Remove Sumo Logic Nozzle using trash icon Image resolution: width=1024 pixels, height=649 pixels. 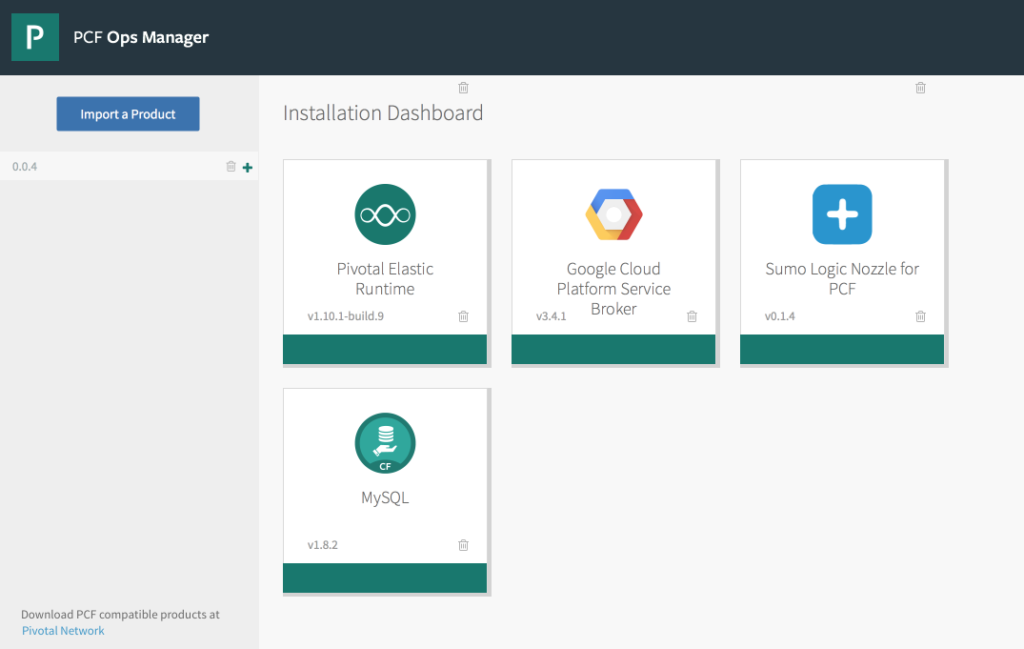[x=921, y=317]
